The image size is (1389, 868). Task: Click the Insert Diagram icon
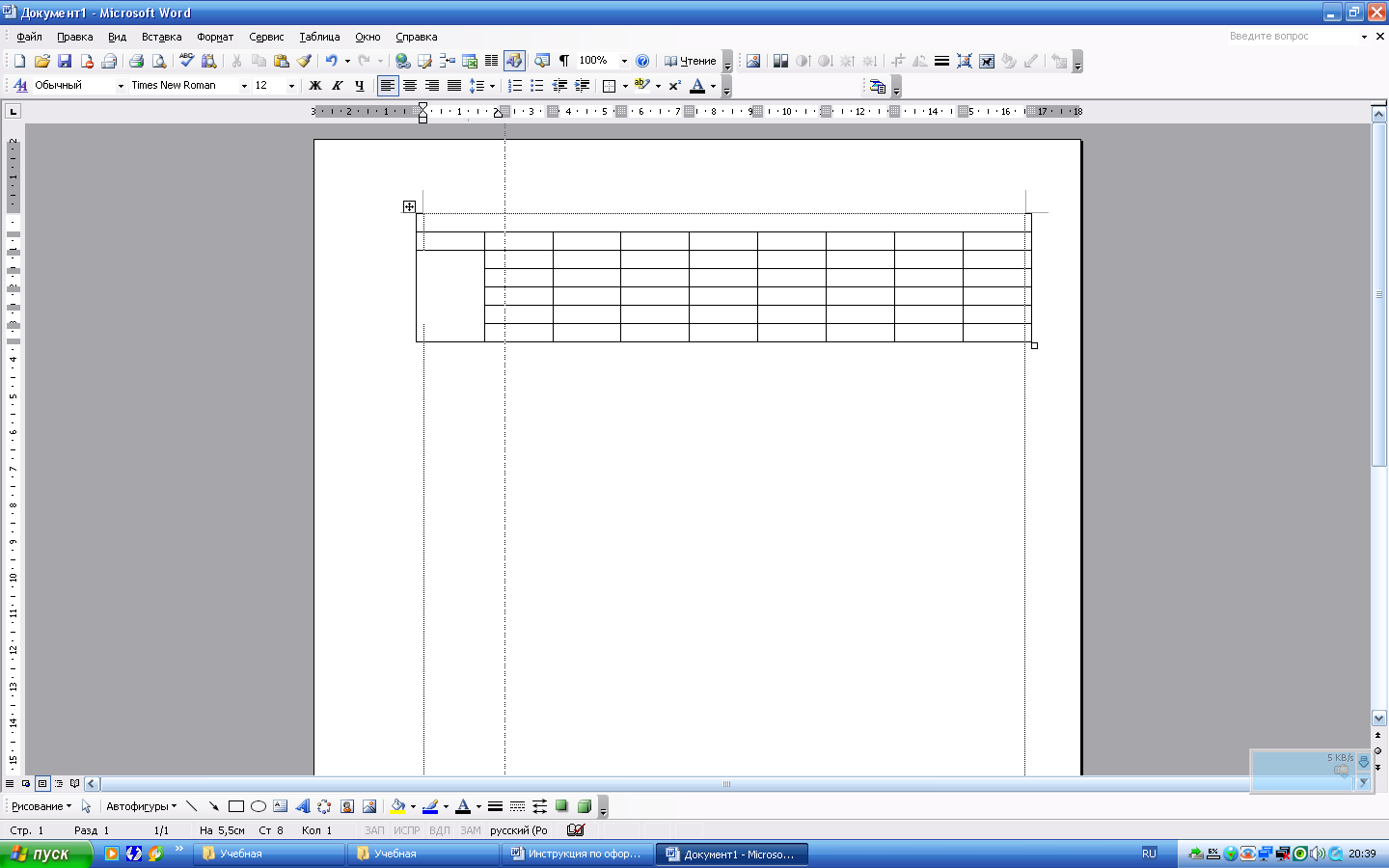coord(324,806)
